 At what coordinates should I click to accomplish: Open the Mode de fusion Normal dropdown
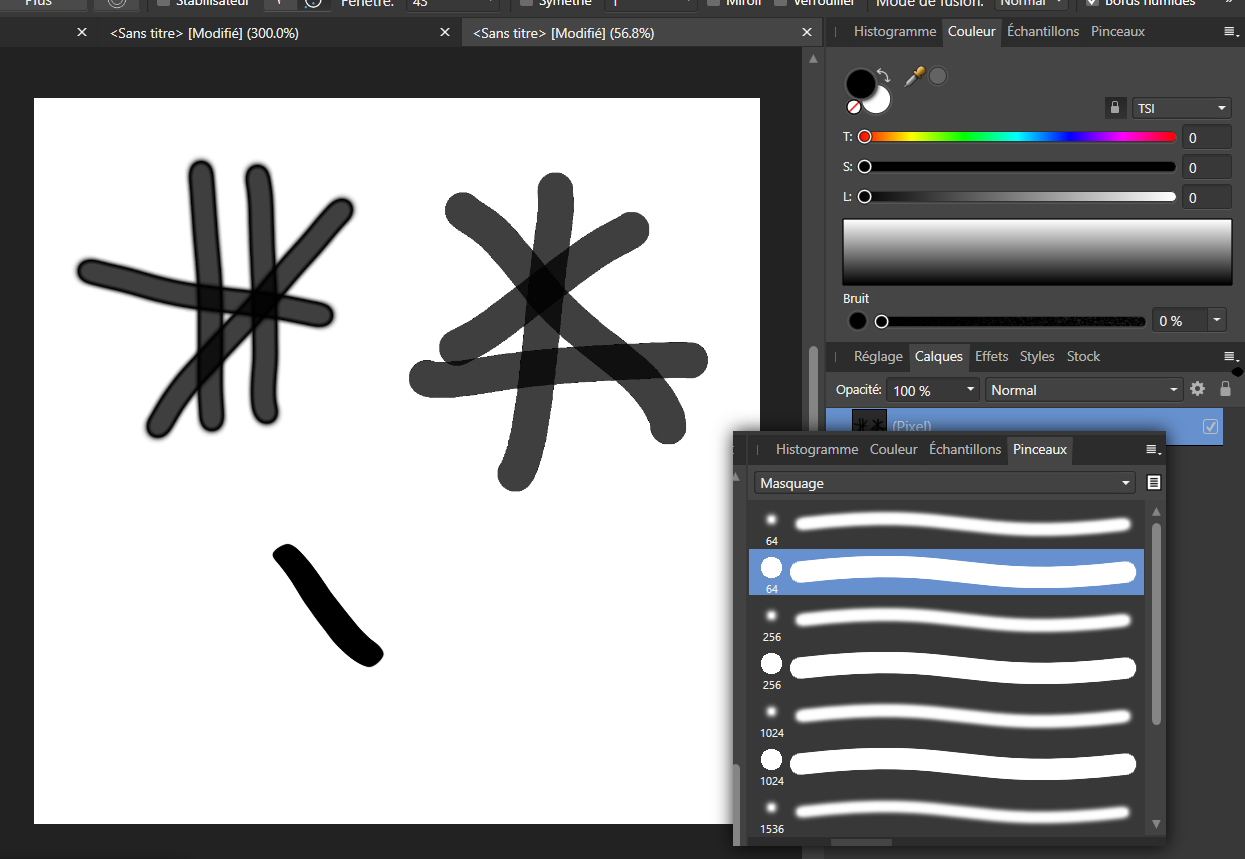click(x=1031, y=3)
